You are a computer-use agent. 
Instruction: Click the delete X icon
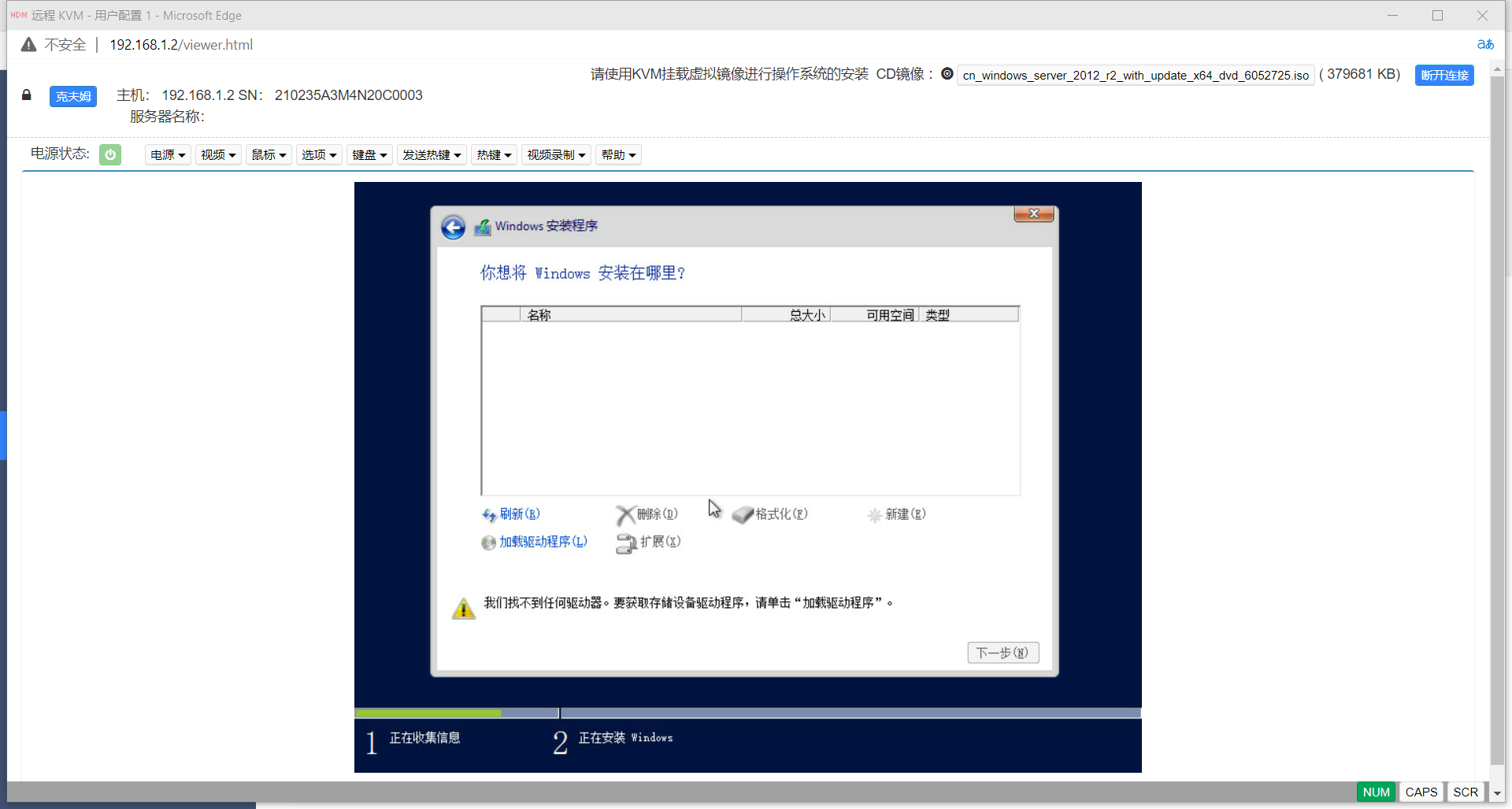(625, 515)
